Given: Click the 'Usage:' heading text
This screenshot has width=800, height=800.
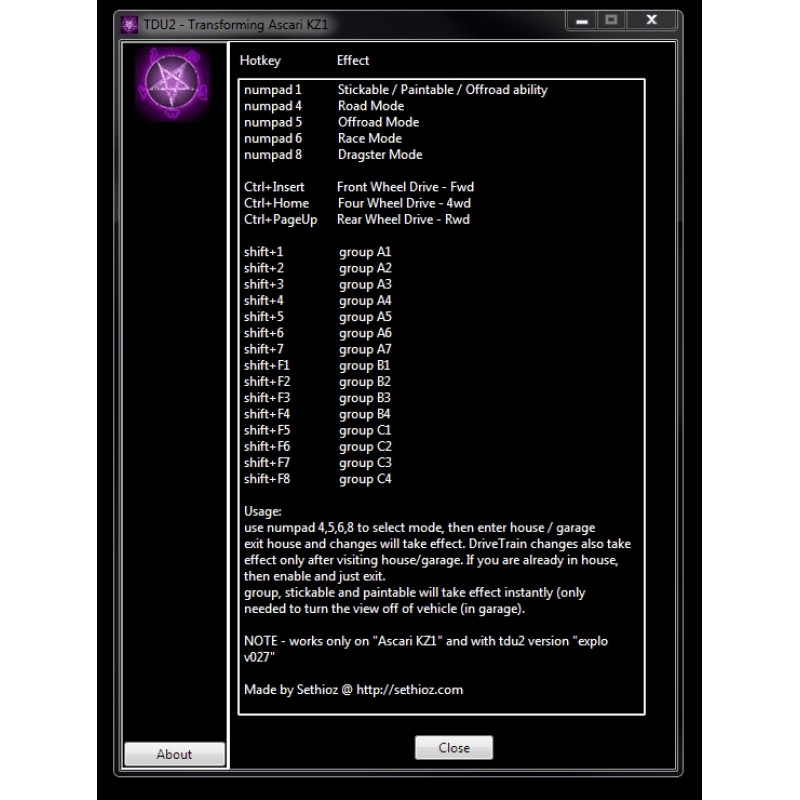Looking at the screenshot, I should click(x=262, y=512).
